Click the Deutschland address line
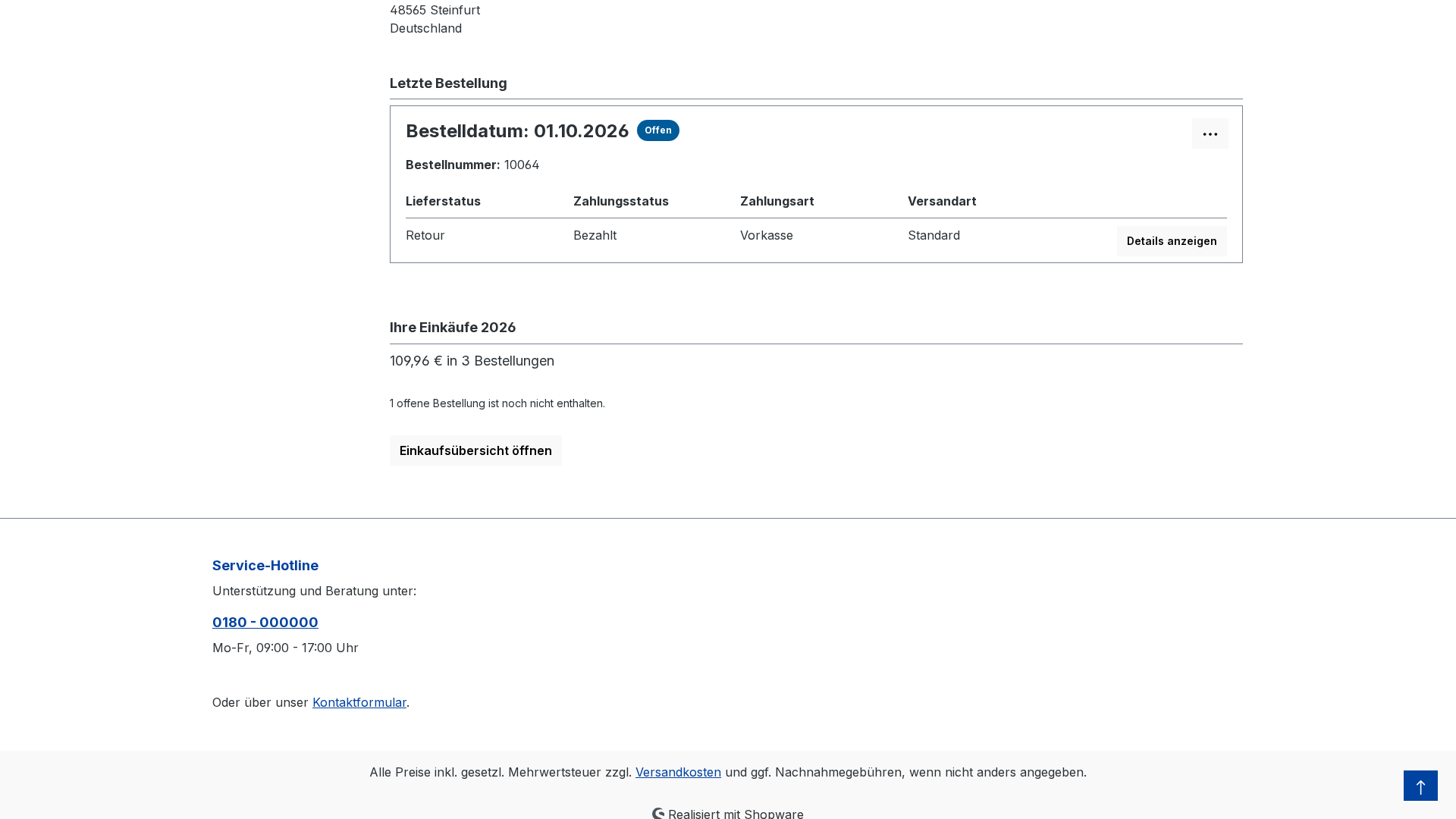The image size is (1456, 819). (x=425, y=28)
